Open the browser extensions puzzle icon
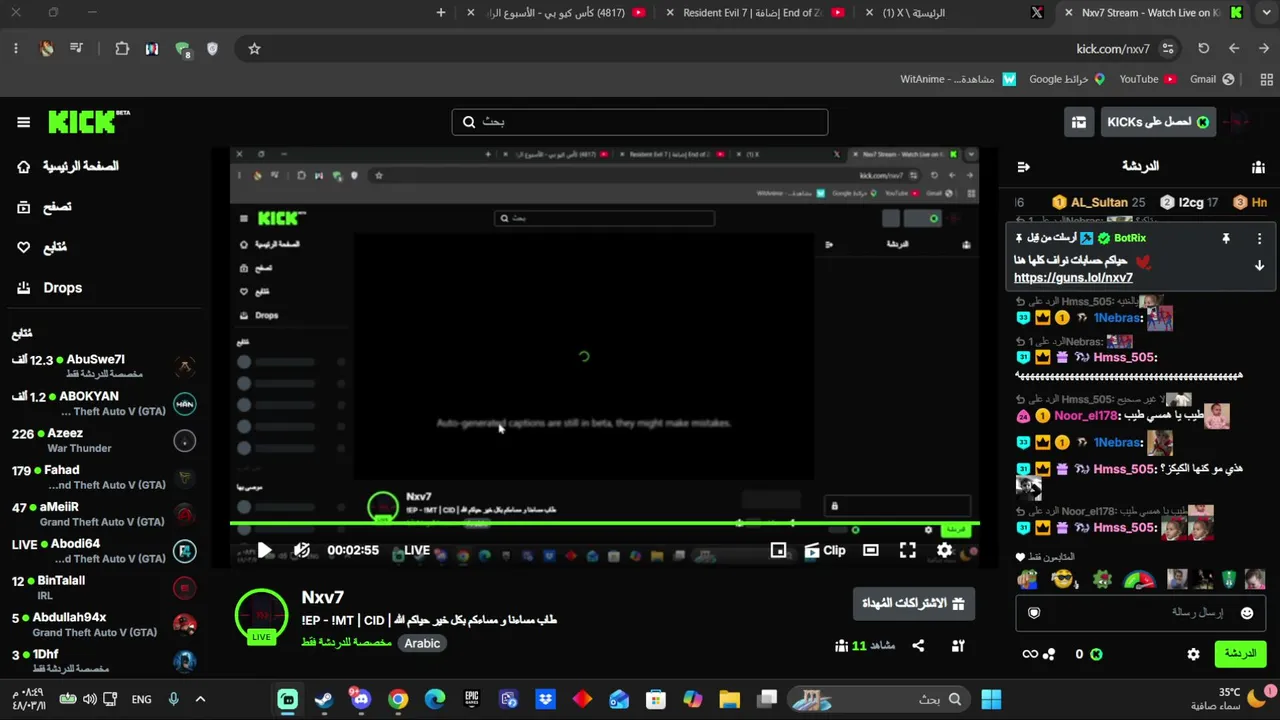The height and width of the screenshot is (720, 1280). 122,48
